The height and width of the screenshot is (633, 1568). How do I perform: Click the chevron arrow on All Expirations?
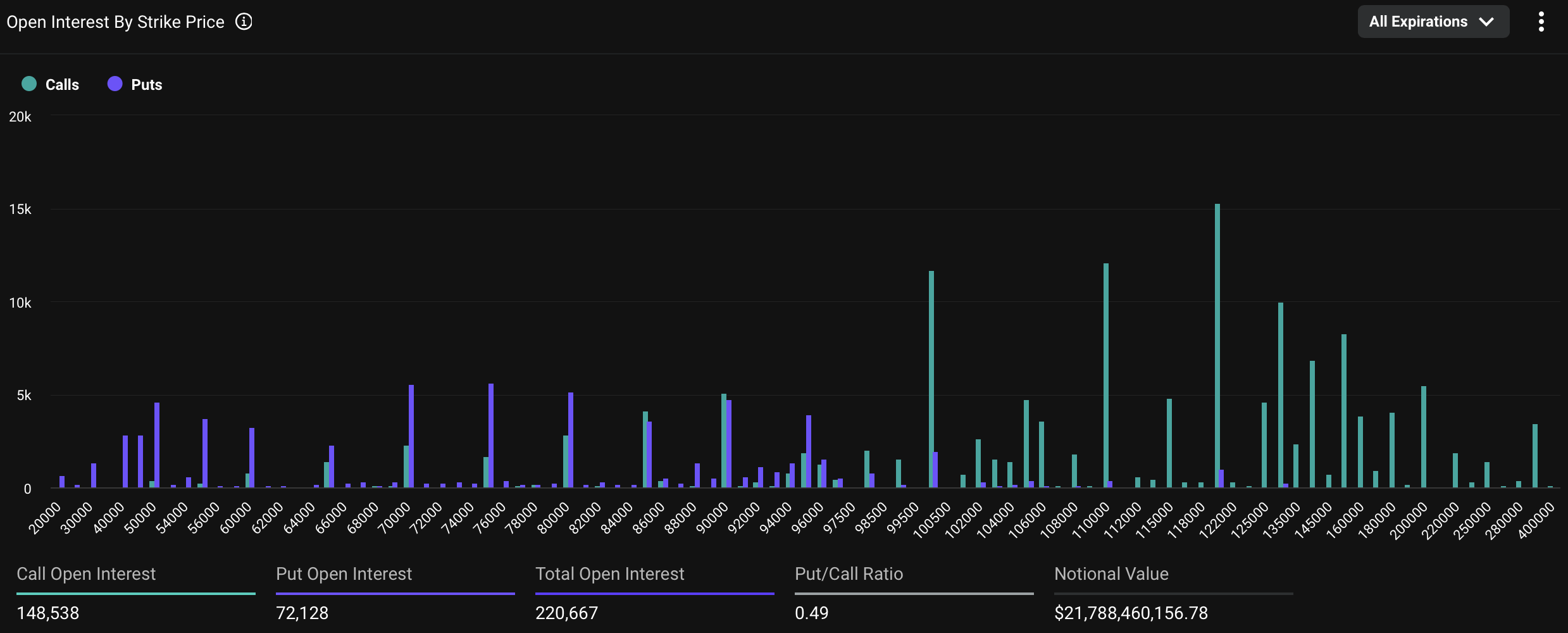click(x=1487, y=21)
